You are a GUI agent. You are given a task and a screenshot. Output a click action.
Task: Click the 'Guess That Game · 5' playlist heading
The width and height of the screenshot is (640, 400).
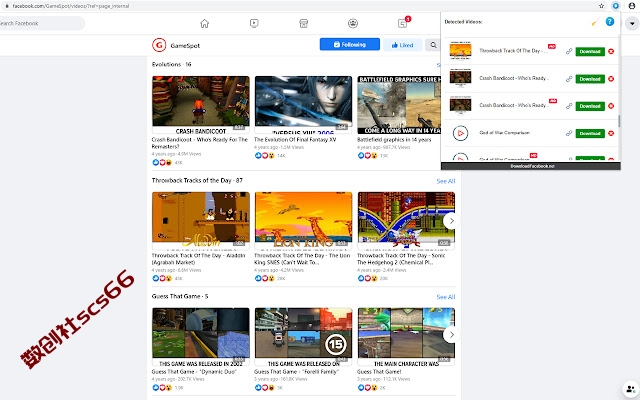click(x=180, y=296)
